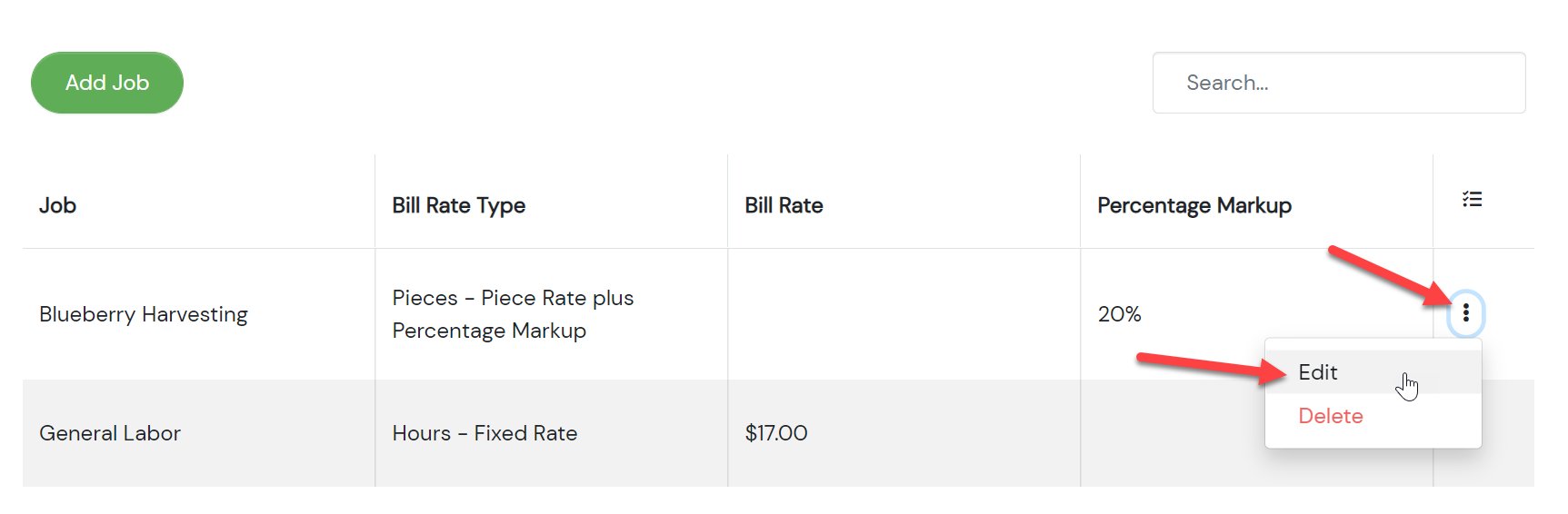Click the 20% markup value
1568x514 pixels.
(1119, 314)
